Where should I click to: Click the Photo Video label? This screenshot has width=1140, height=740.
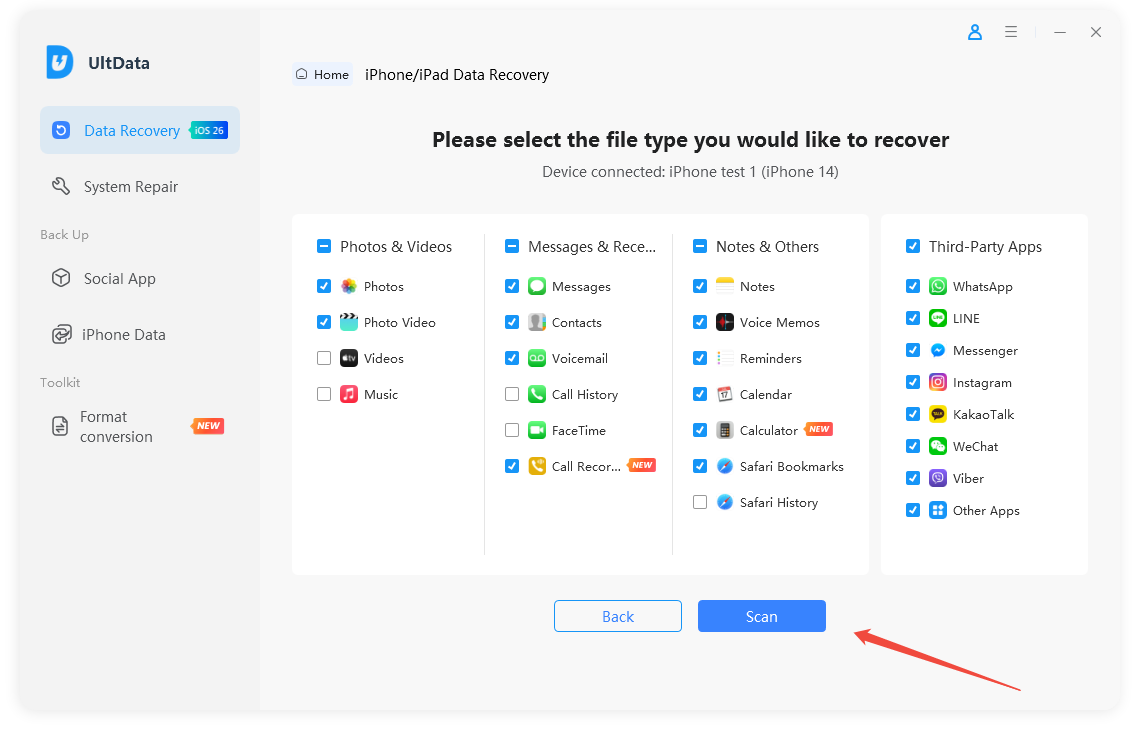tap(400, 323)
